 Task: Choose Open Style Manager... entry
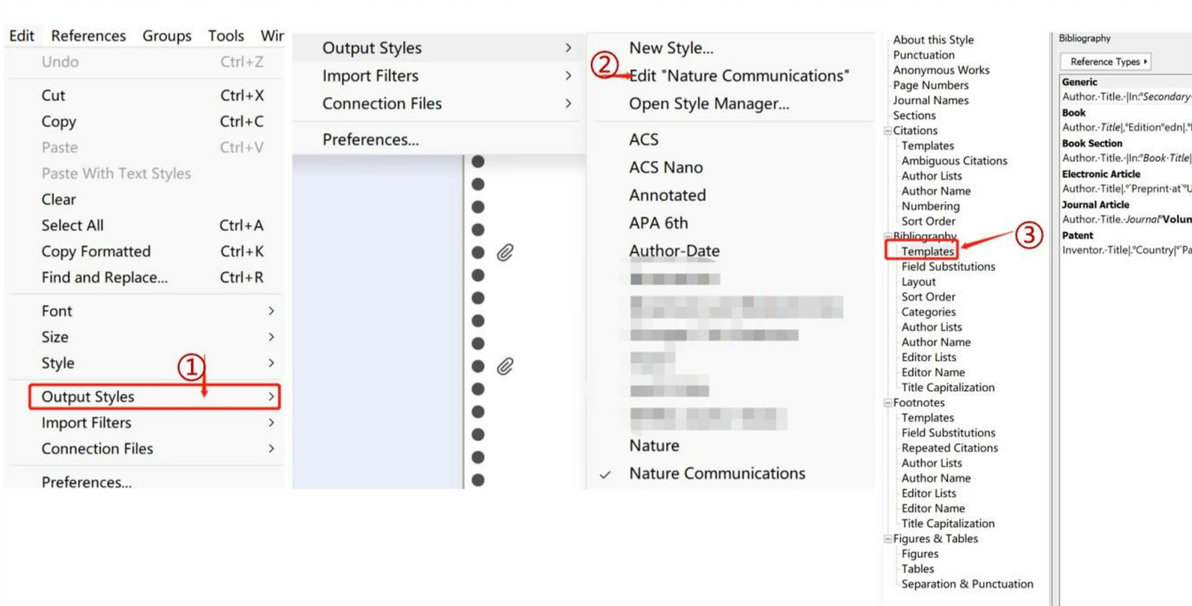(x=709, y=103)
